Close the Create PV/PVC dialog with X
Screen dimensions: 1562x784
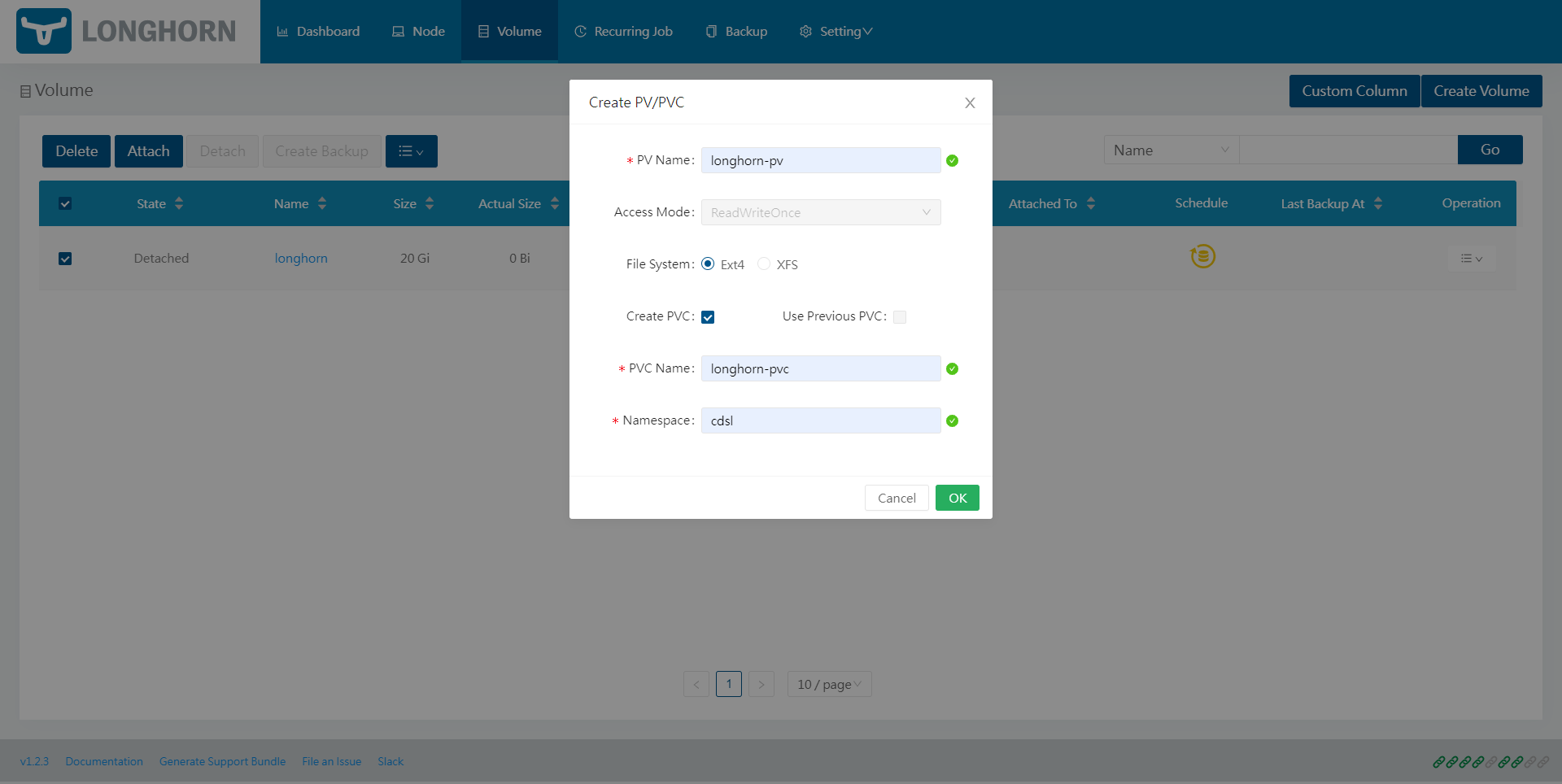(969, 102)
